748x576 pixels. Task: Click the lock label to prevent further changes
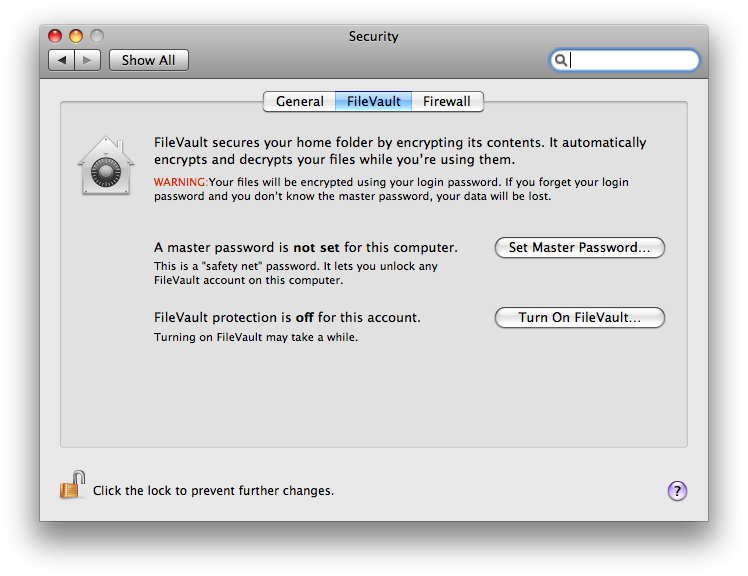point(213,491)
